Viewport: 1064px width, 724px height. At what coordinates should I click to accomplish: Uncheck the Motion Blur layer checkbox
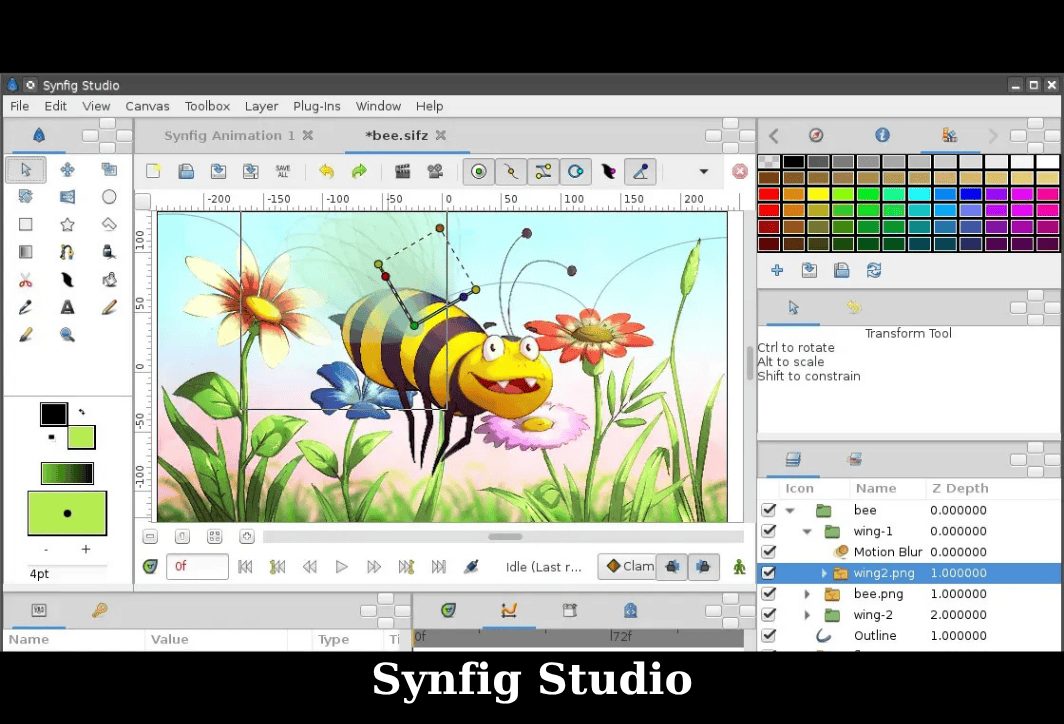pos(768,552)
